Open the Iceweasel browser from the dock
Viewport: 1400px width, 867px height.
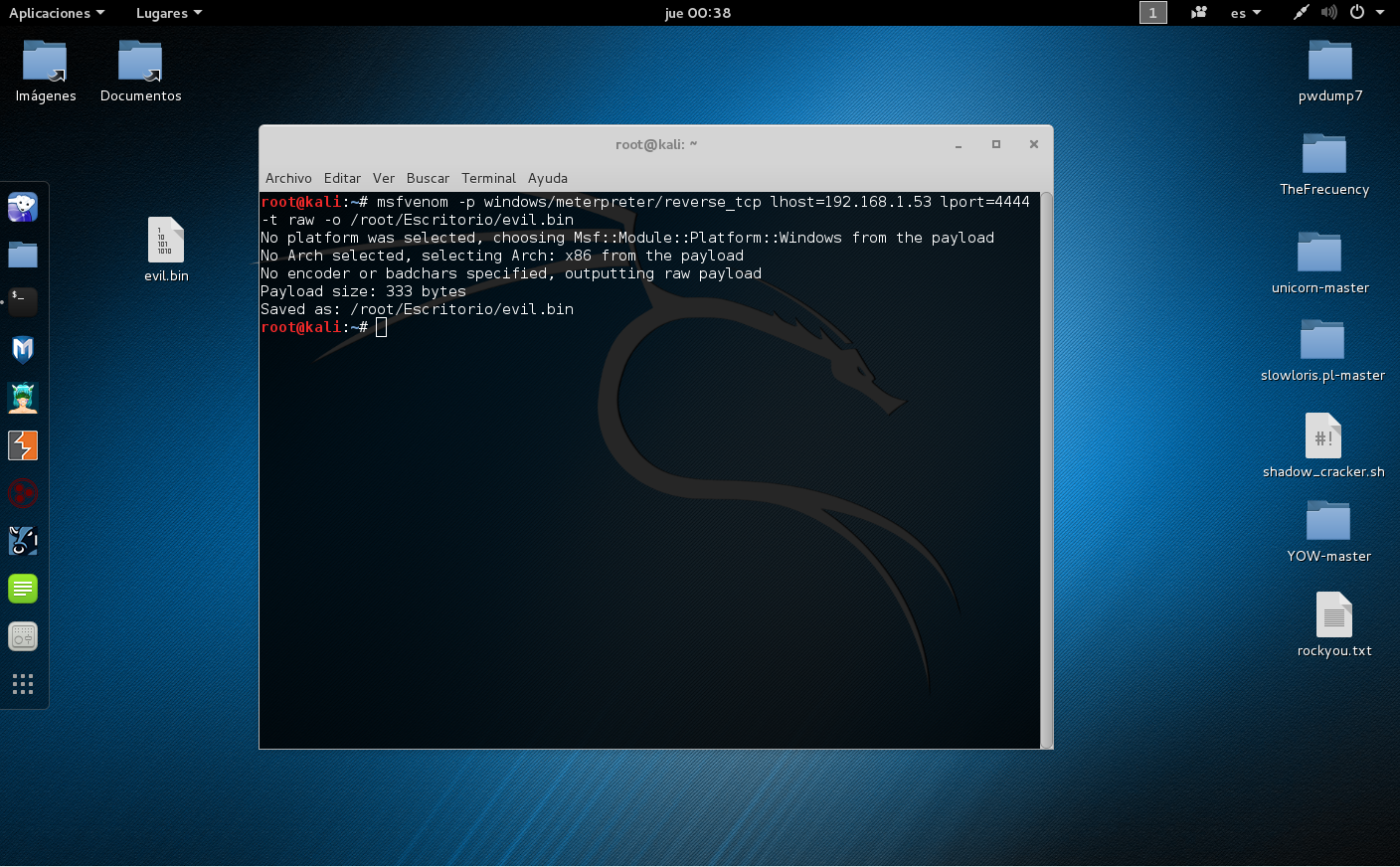coord(23,207)
